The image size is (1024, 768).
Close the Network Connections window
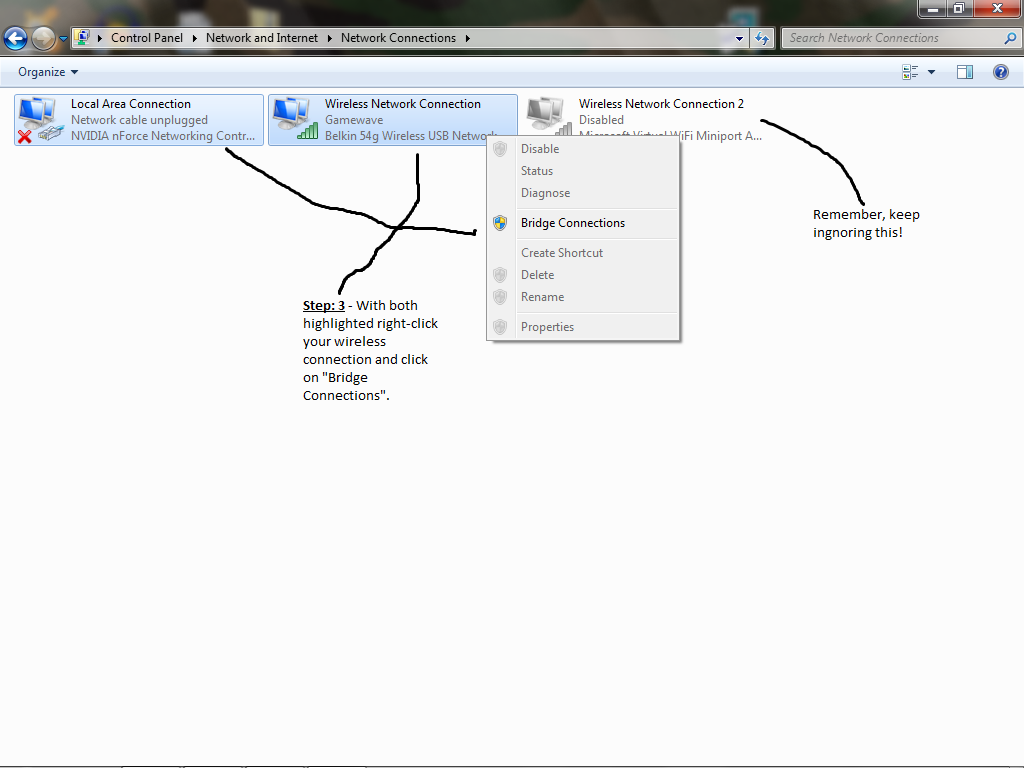coord(997,8)
